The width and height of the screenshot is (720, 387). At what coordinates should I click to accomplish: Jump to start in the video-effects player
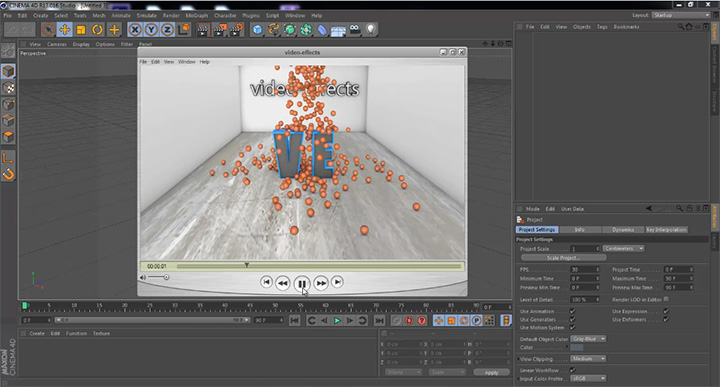point(266,282)
